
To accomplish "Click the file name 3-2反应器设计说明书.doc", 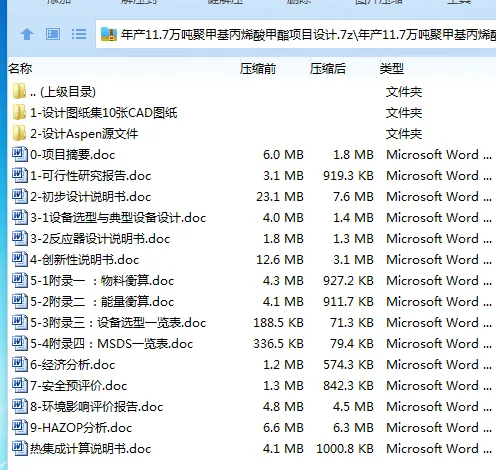I will [x=100, y=239].
